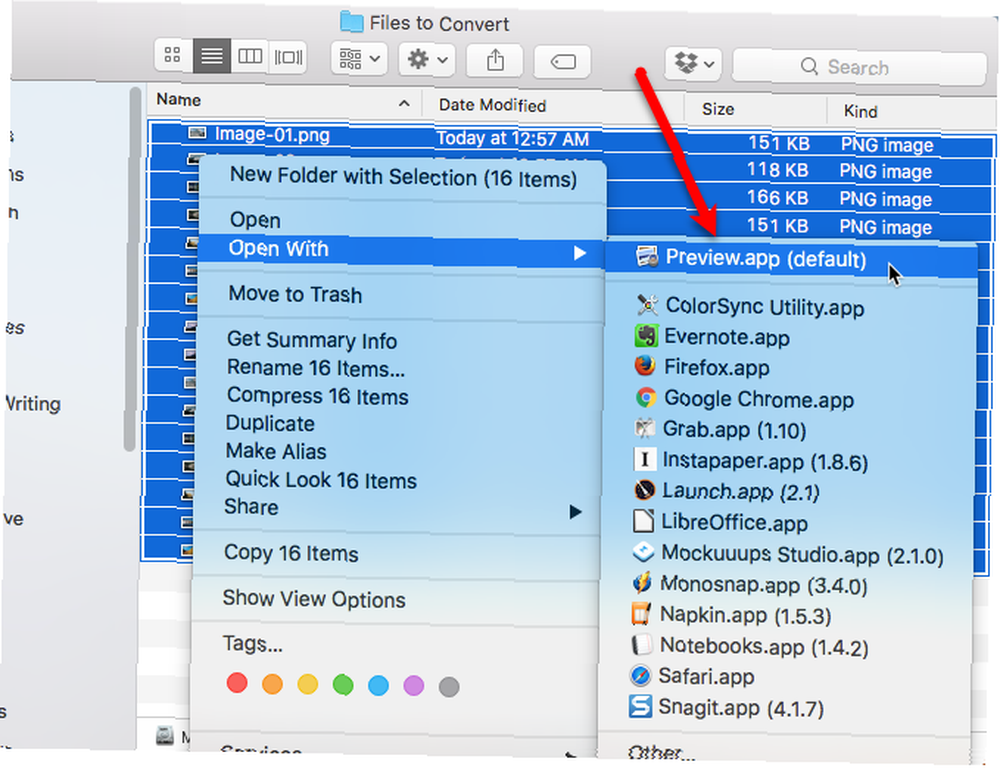Click Today at 12:57 AM date cell
Screen dimensions: 1000x768
(512, 139)
